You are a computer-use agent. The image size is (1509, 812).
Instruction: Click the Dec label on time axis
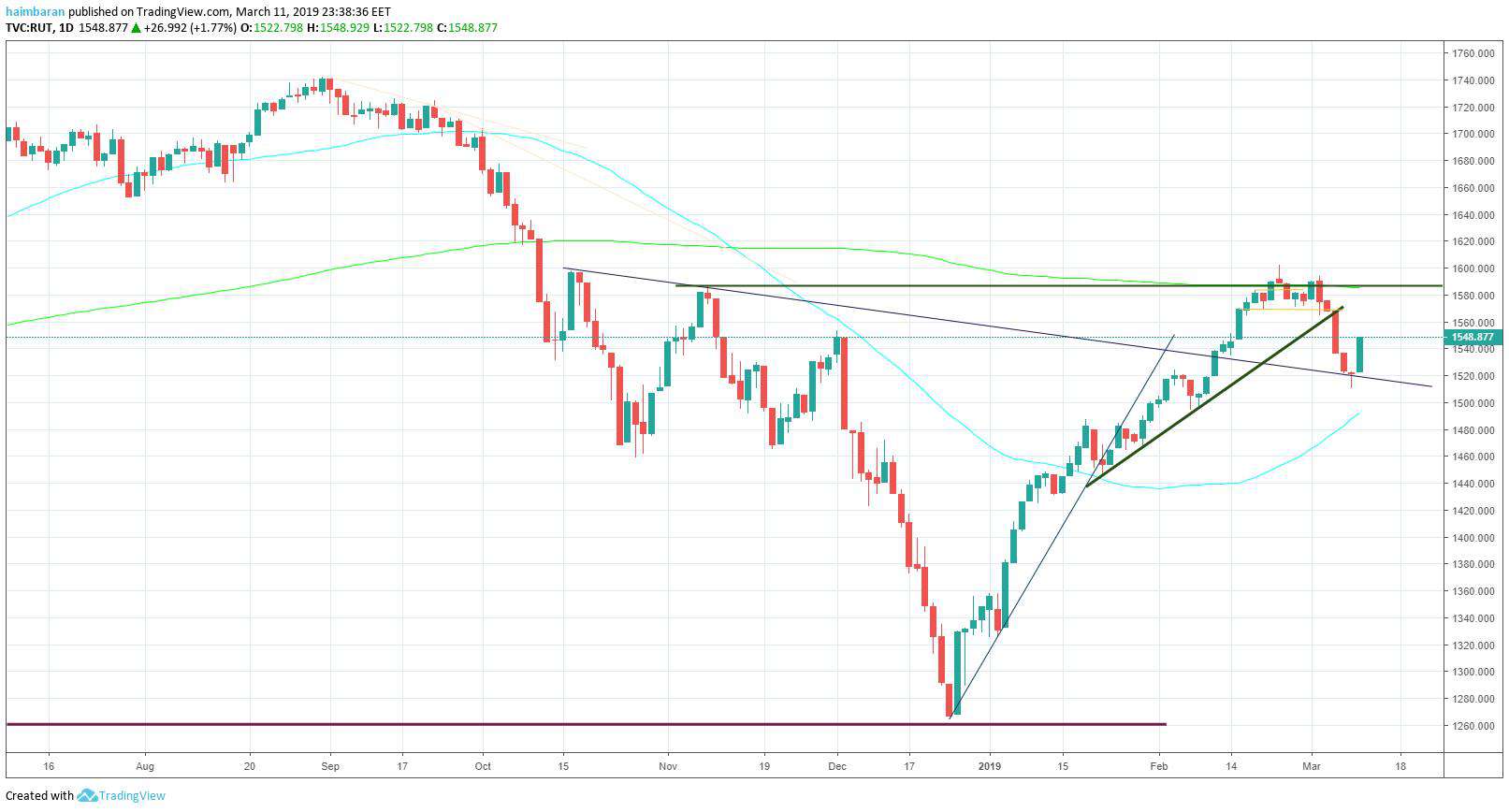point(837,765)
